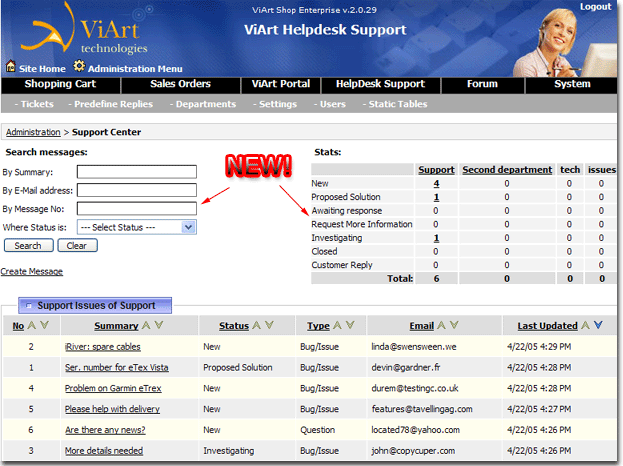623x466 pixels.
Task: Sort Status column ascending arrow
Action: (257, 325)
